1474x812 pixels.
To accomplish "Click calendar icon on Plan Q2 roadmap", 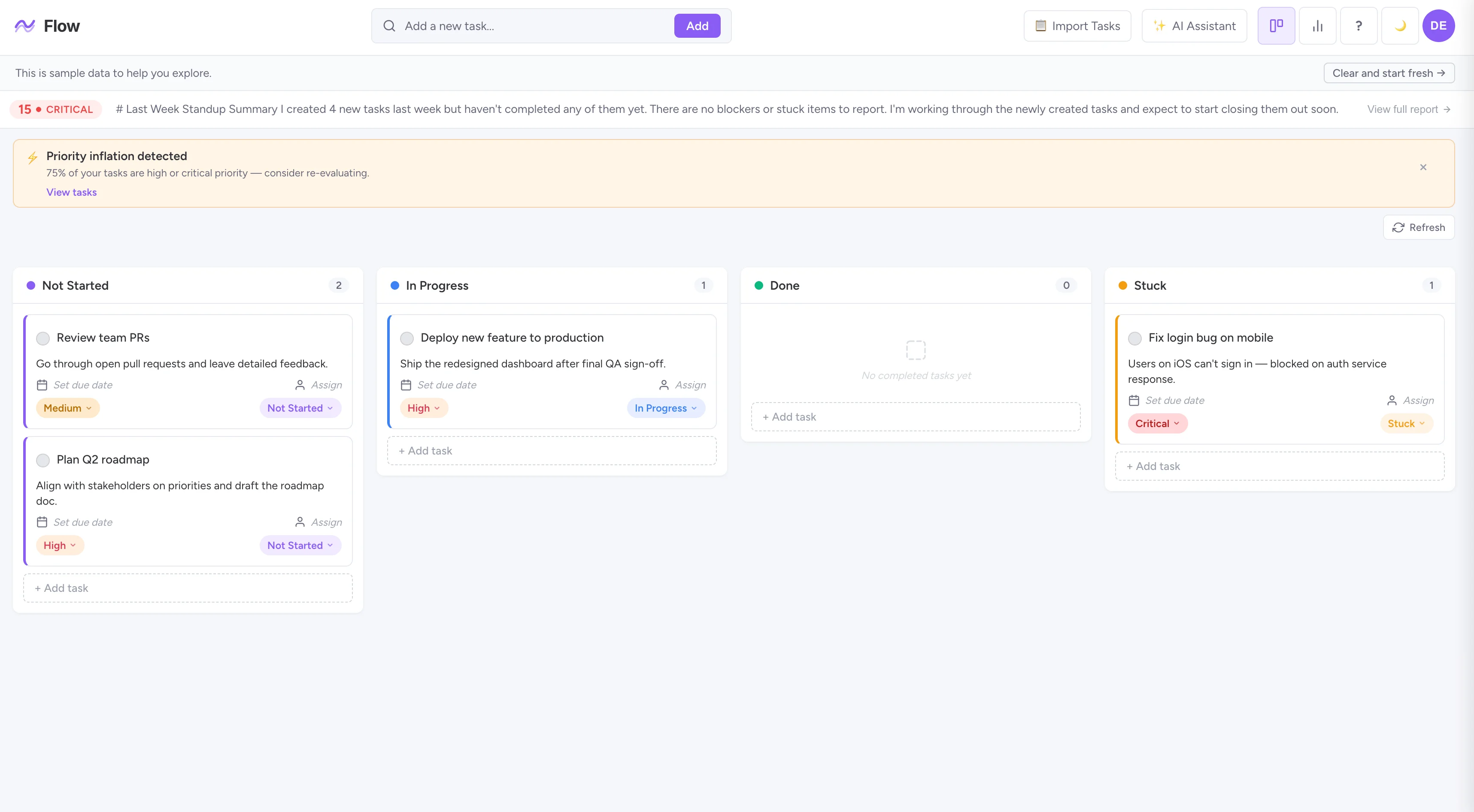I will [42, 522].
